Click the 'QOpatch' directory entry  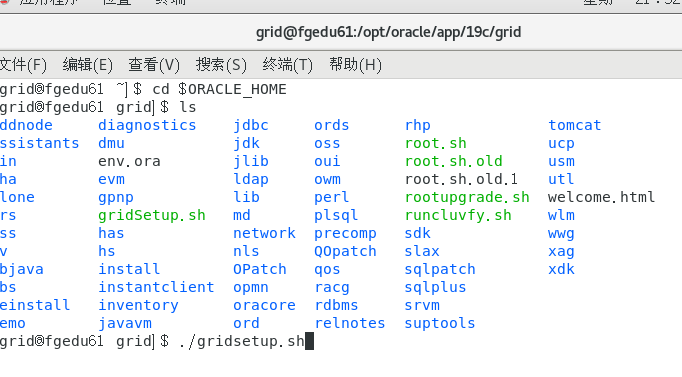click(345, 252)
